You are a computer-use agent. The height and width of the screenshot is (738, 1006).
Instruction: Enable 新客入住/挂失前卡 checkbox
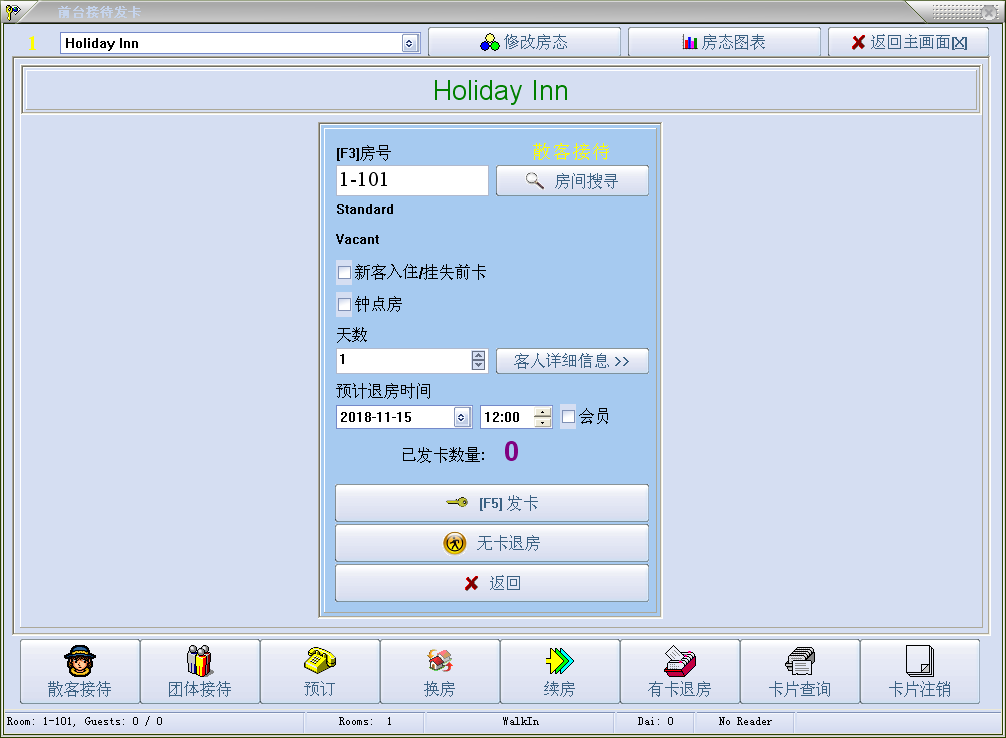tap(345, 273)
